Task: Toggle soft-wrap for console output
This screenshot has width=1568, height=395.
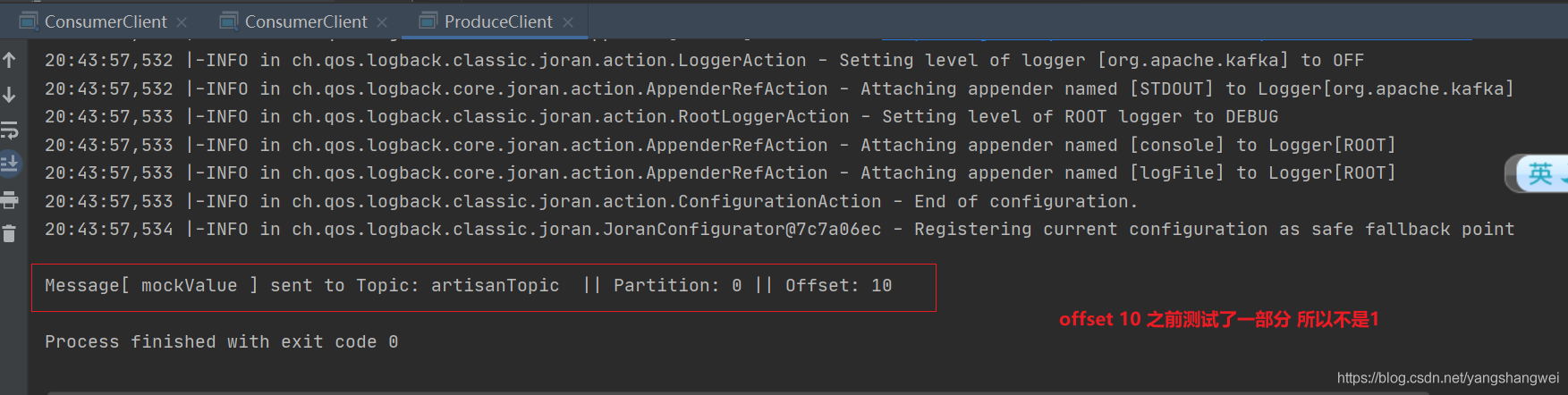Action: [10, 130]
